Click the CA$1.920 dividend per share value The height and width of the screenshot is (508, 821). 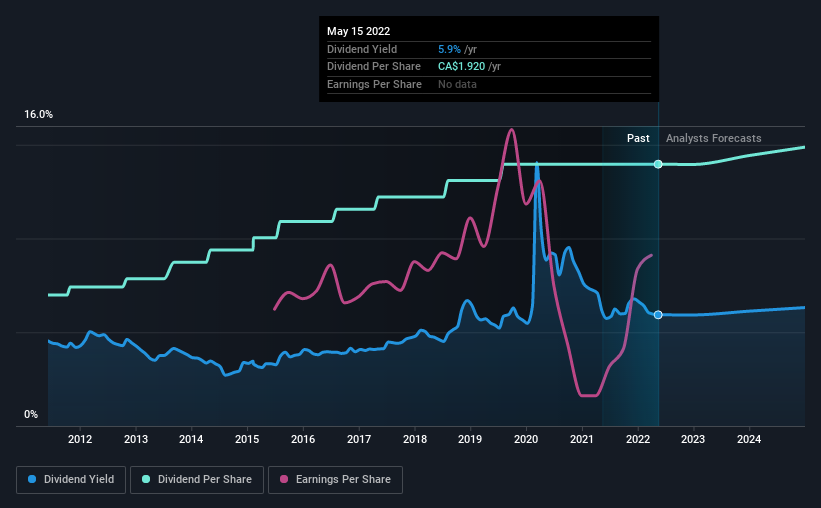pos(462,67)
